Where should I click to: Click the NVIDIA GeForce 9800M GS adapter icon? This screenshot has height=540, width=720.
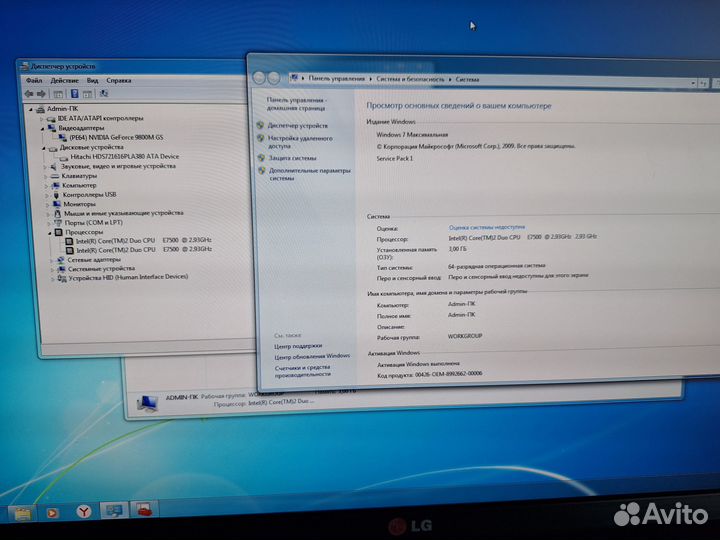(x=63, y=137)
